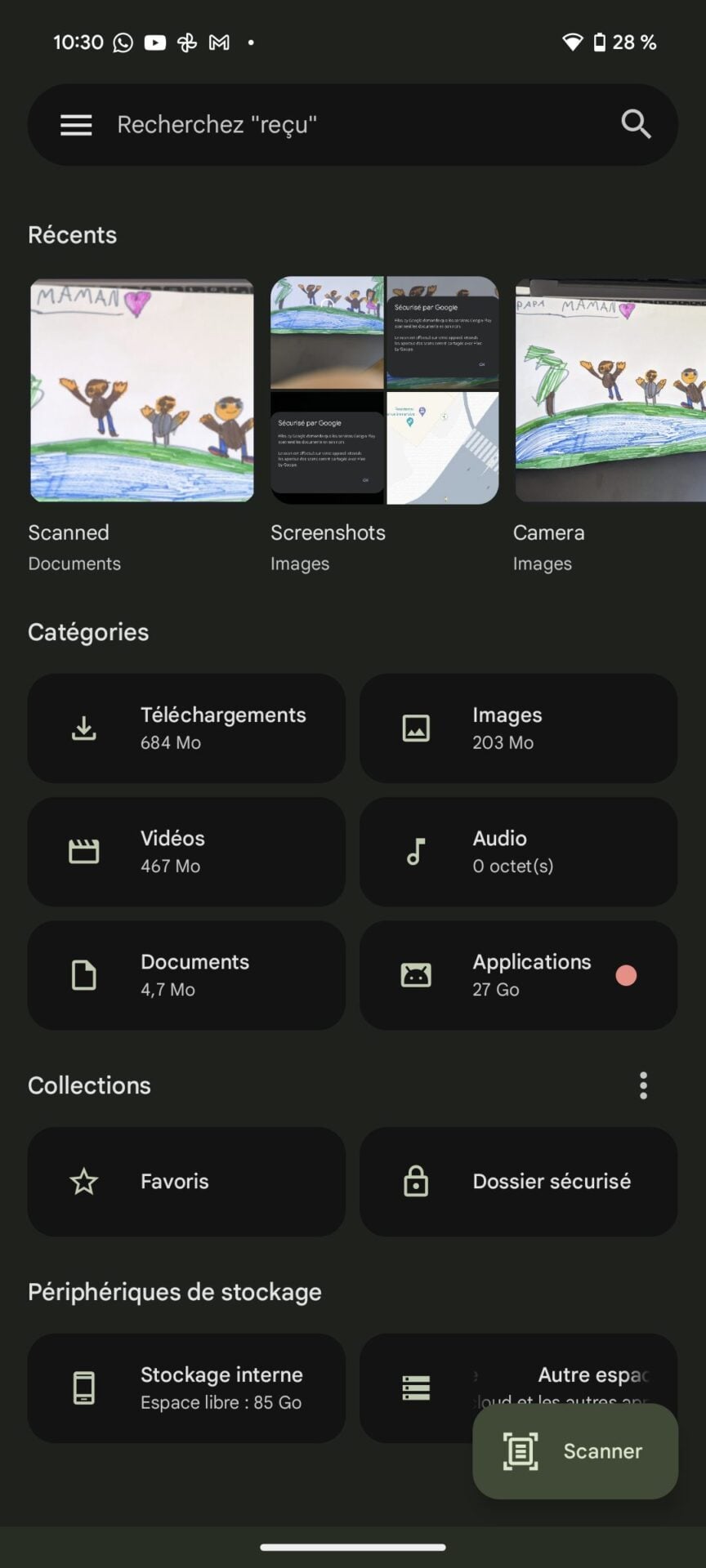Open Dossier sécurisé lock icon
The height and width of the screenshot is (1568, 706).
point(416,1181)
